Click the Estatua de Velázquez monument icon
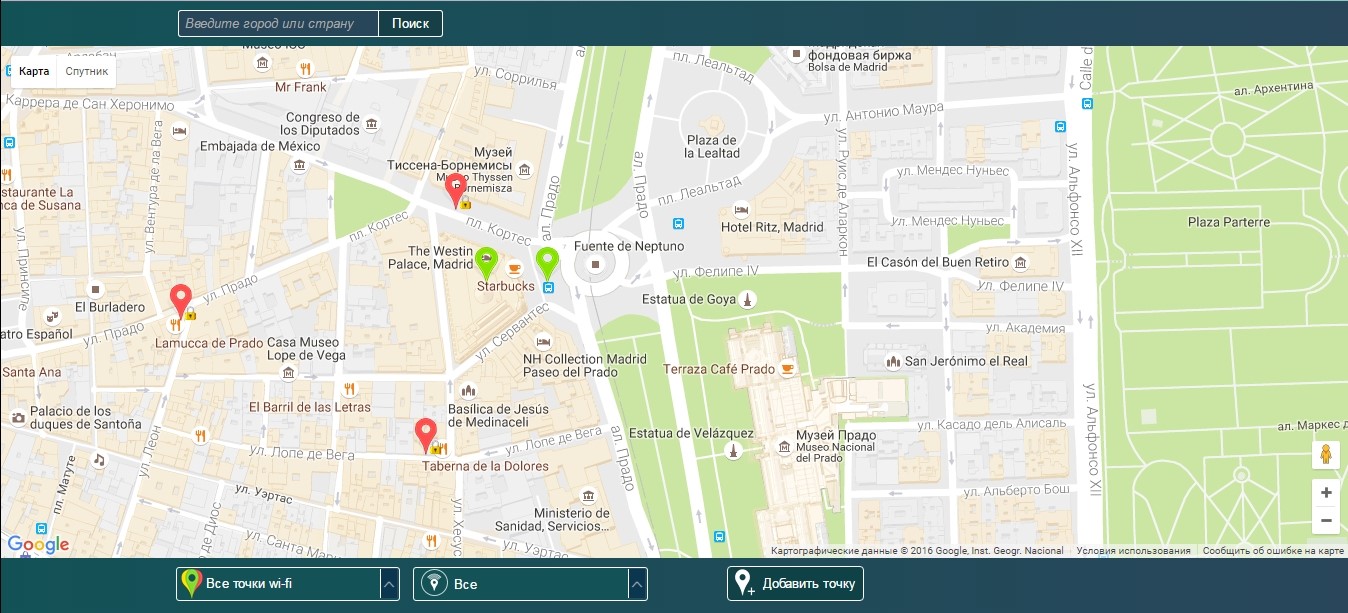Screen dimensions: 1348x613 (733, 450)
